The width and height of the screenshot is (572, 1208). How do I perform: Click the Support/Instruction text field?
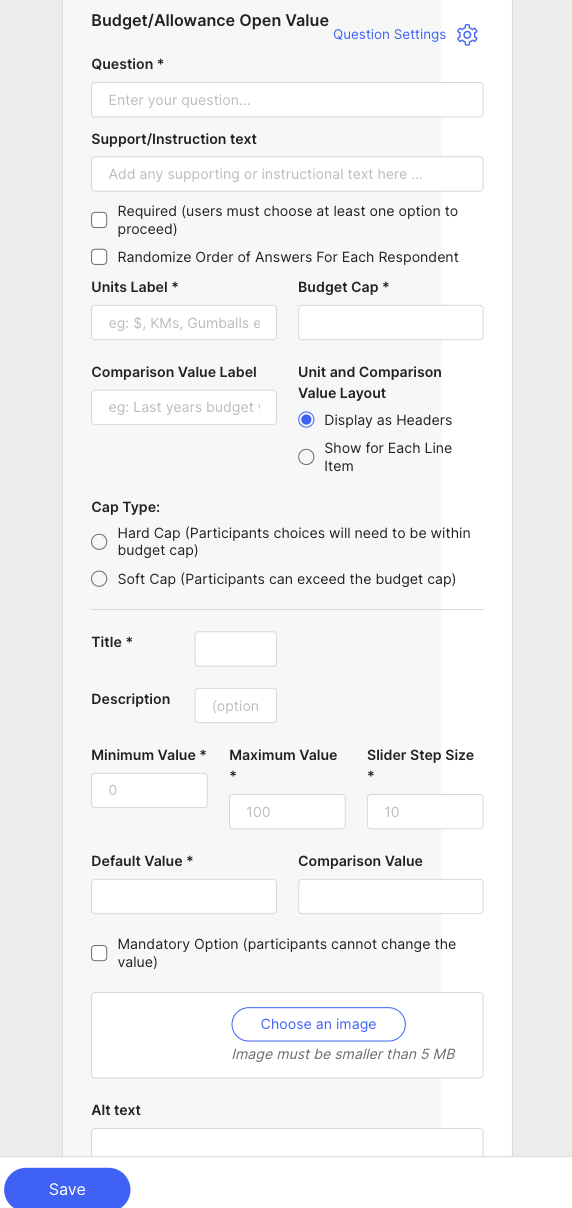[287, 174]
